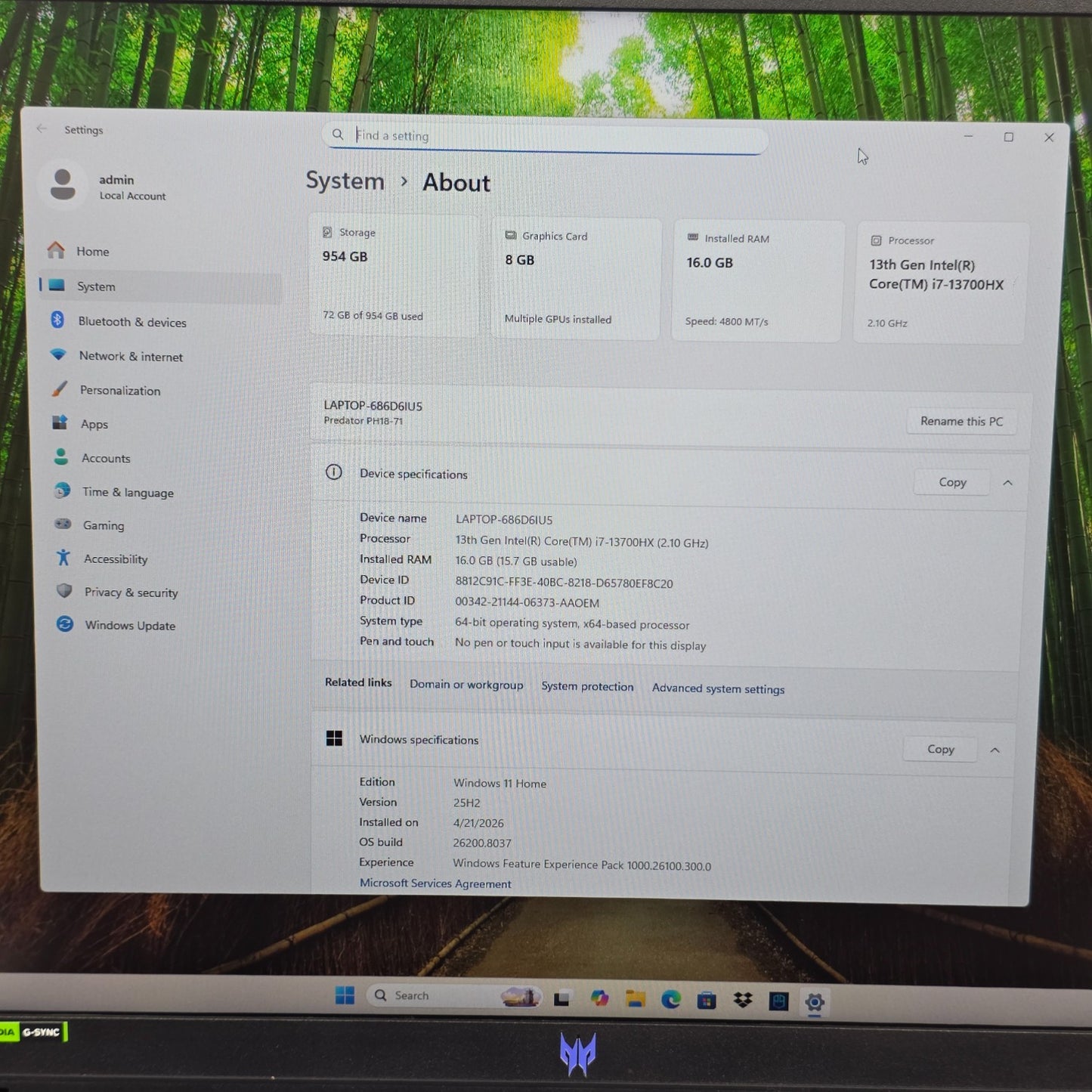Open the Windows Start menu
This screenshot has width=1092, height=1092.
point(345,995)
